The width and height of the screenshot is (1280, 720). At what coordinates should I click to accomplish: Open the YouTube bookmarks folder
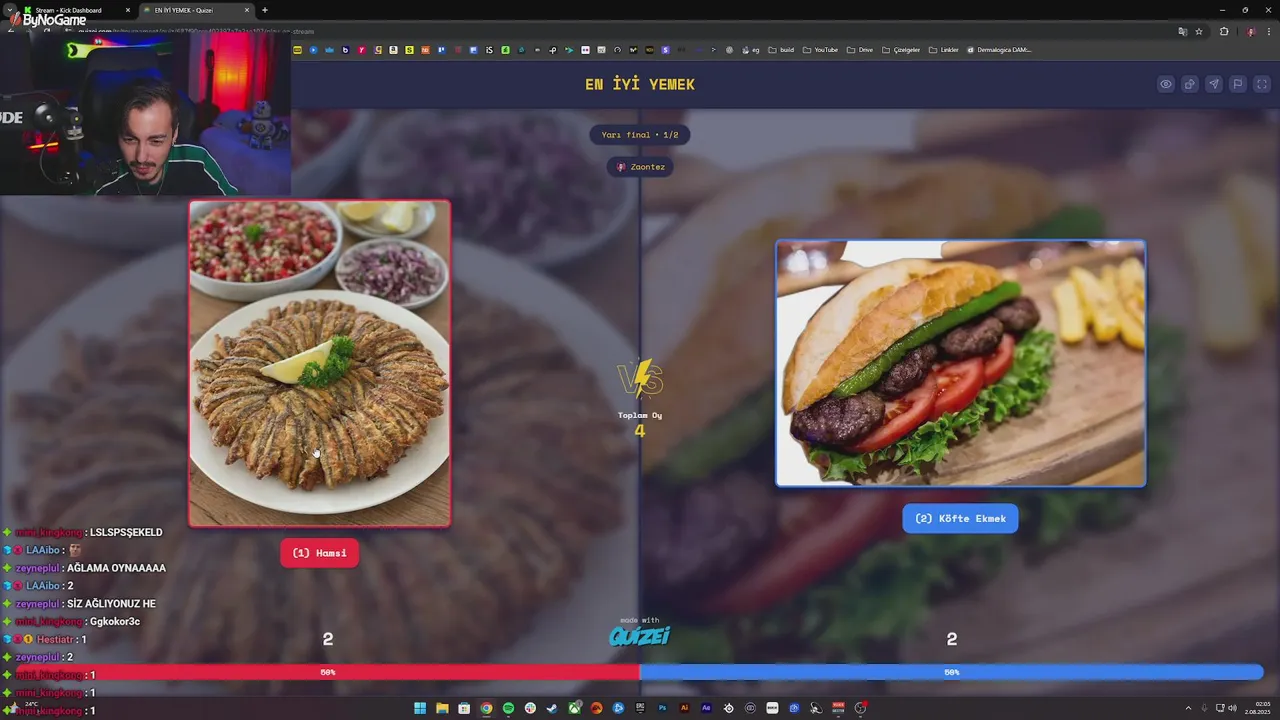820,50
